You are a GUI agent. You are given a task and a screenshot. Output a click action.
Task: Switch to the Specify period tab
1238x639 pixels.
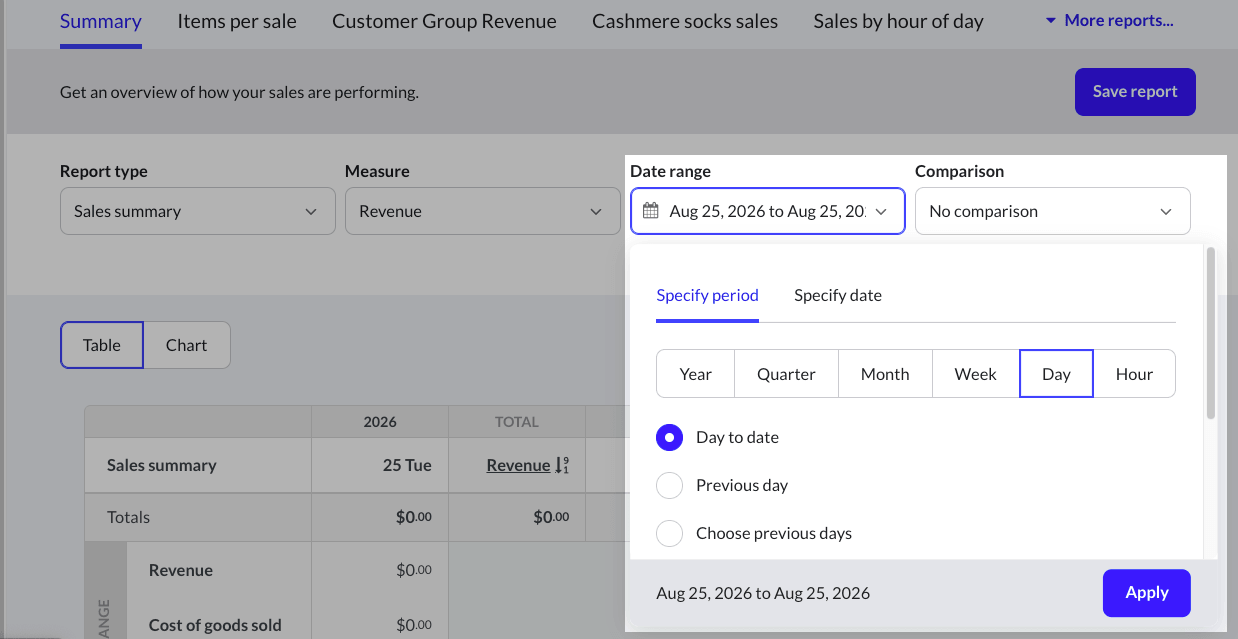tap(707, 295)
